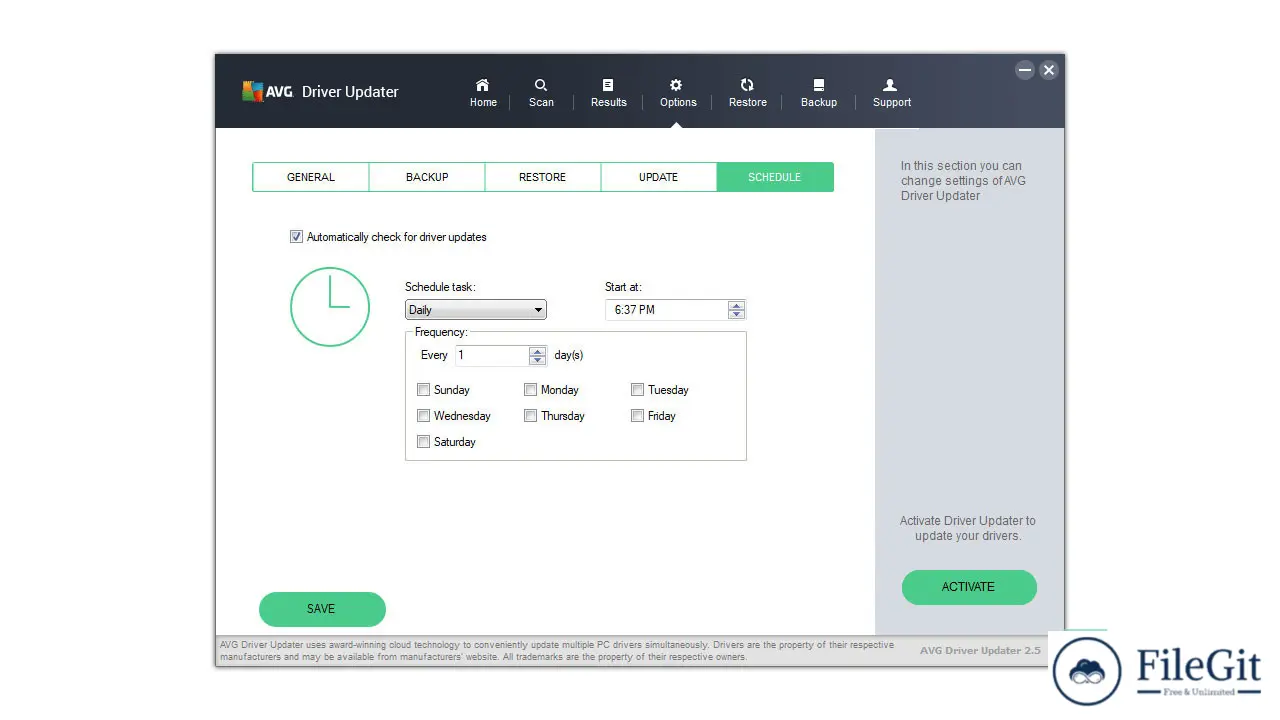Decrease the Start at time
Viewport: 1280px width, 720px height.
coord(737,314)
